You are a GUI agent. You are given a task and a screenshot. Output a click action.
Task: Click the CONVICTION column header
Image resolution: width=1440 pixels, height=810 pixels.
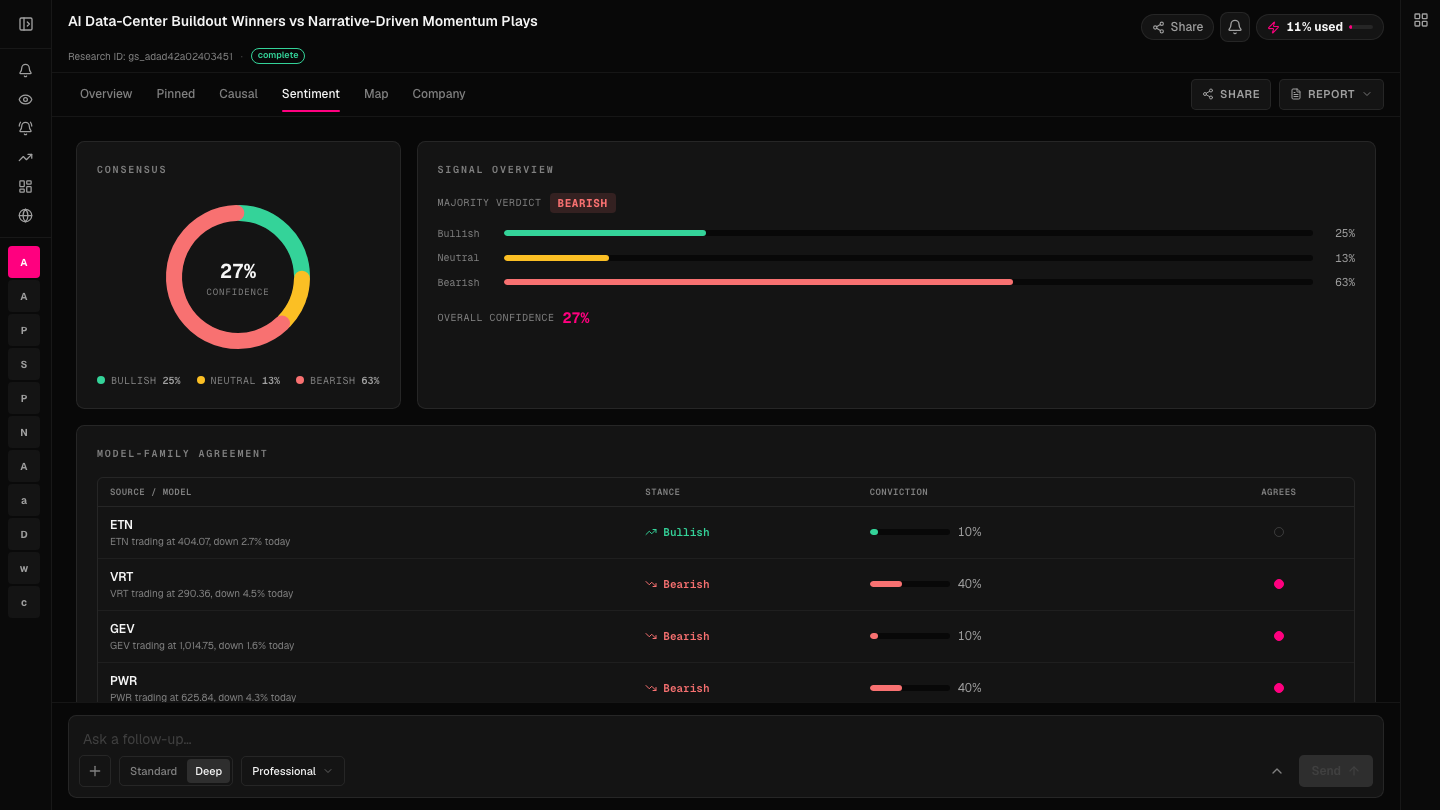pos(899,492)
